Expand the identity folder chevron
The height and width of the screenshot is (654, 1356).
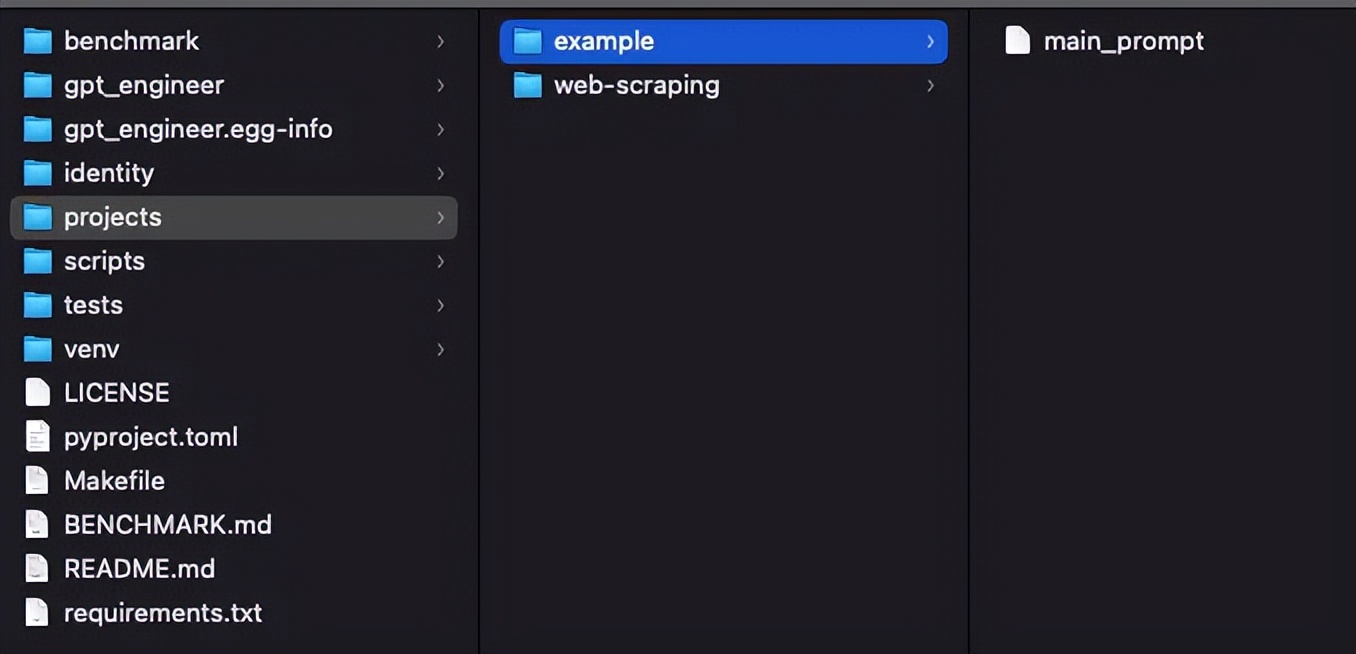tap(440, 173)
